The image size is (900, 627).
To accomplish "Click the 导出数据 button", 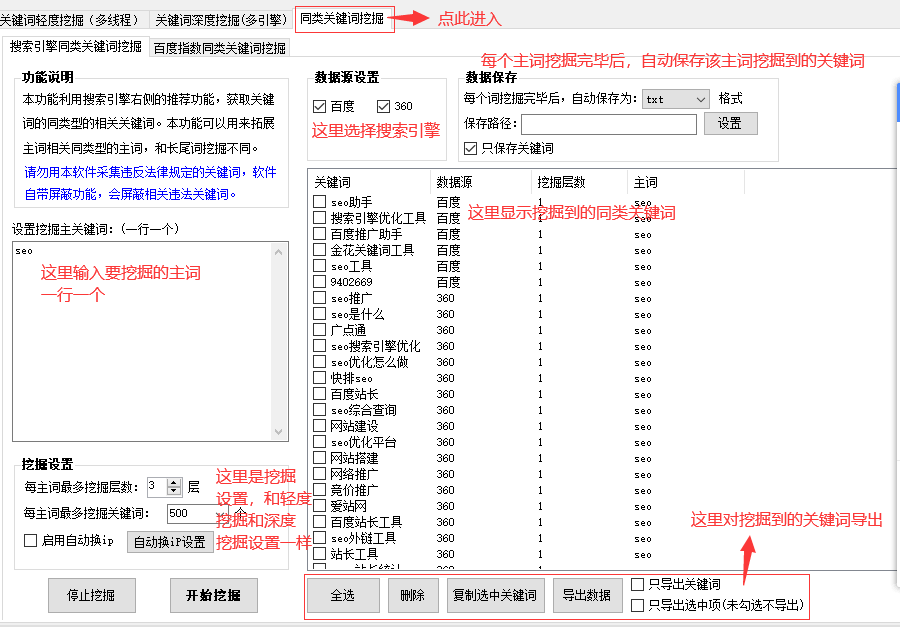I will [587, 595].
